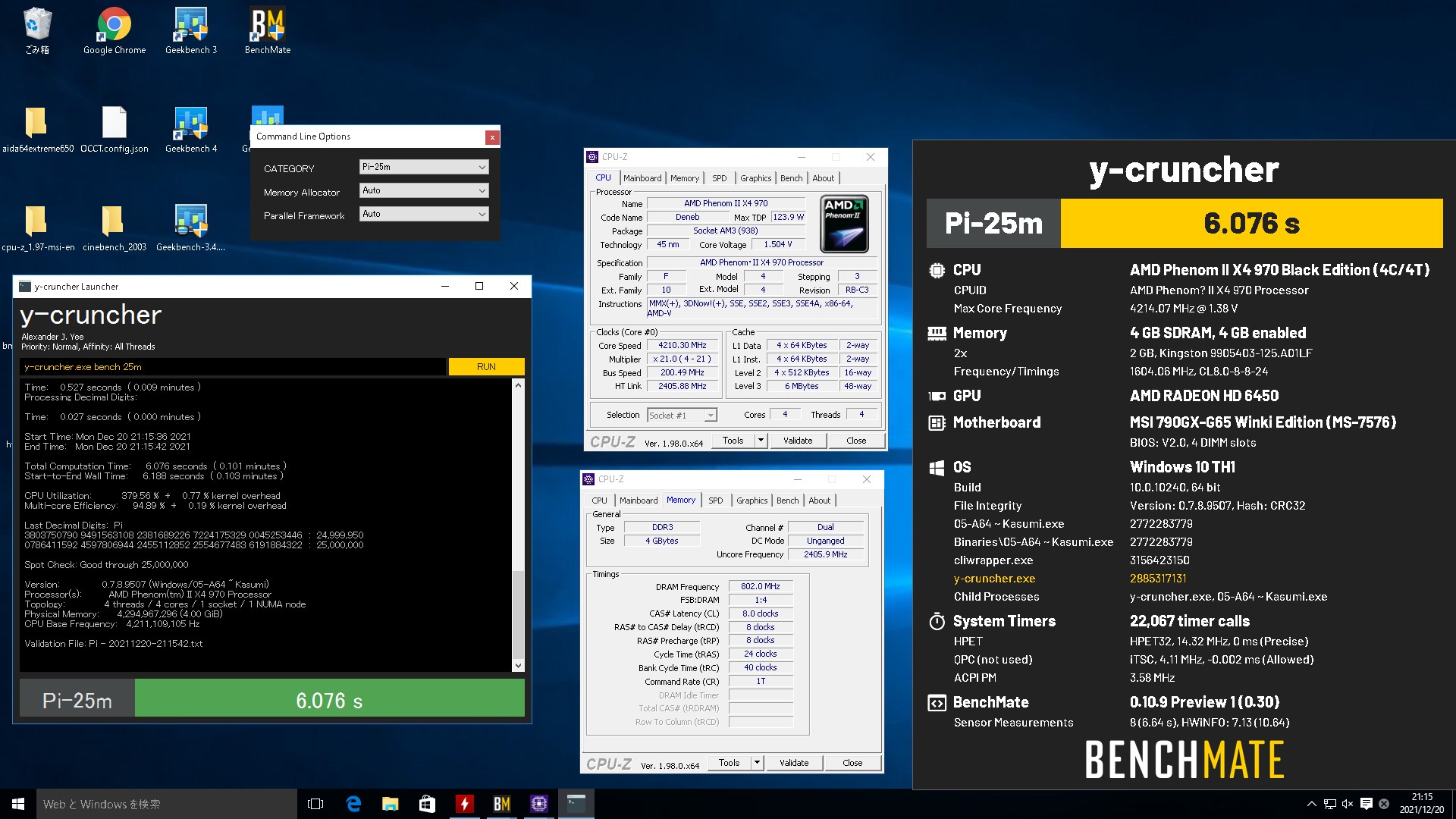The width and height of the screenshot is (1456, 819).
Task: Click Close in the upper CPU-Z window
Action: click(x=856, y=441)
